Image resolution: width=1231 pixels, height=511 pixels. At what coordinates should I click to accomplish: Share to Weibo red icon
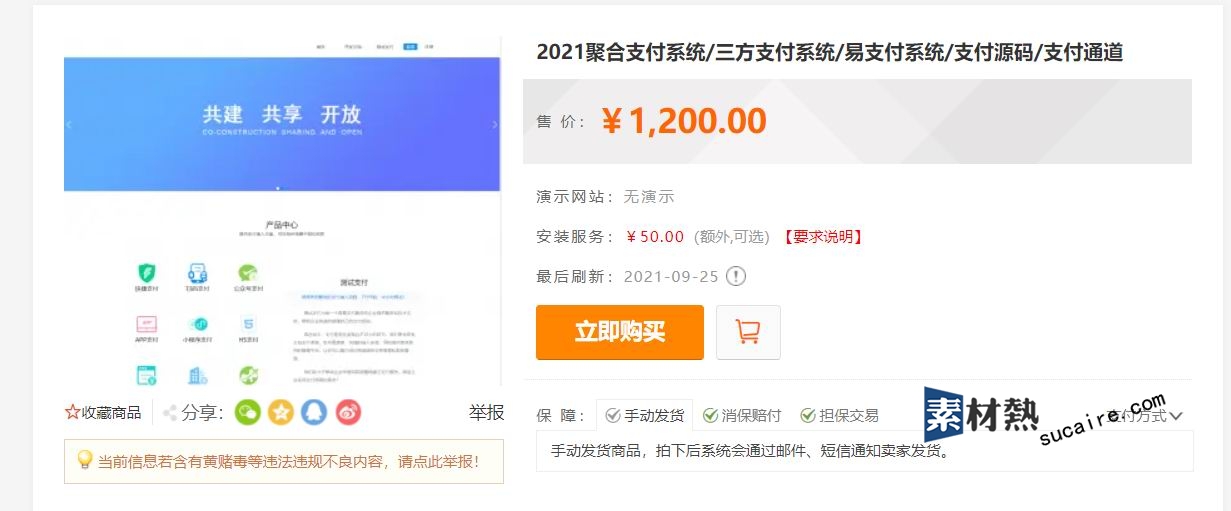348,412
